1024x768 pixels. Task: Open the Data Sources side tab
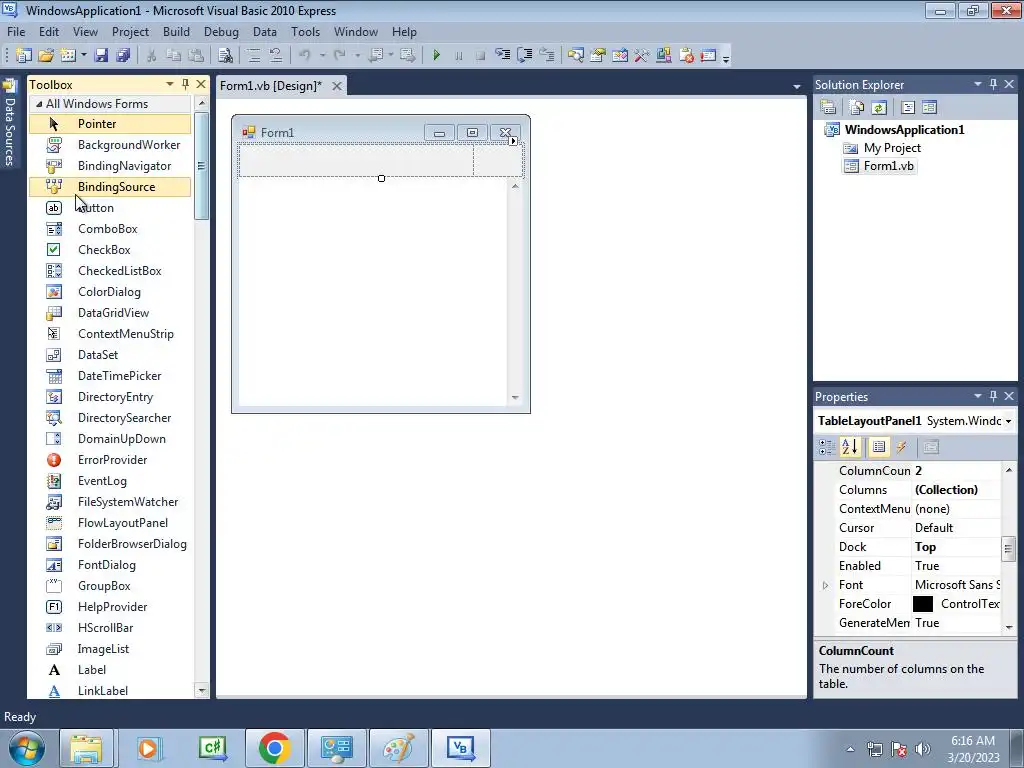pos(9,123)
